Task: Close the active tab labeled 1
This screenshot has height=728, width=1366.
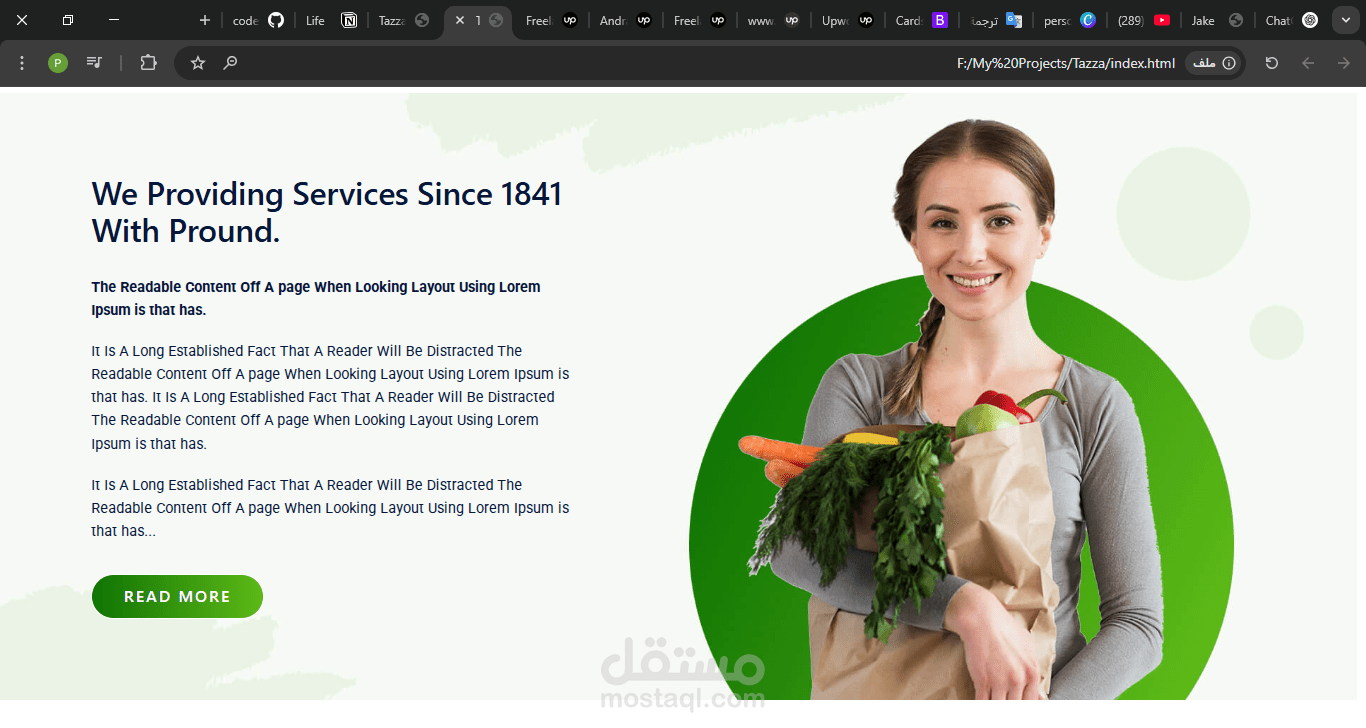Action: (460, 20)
